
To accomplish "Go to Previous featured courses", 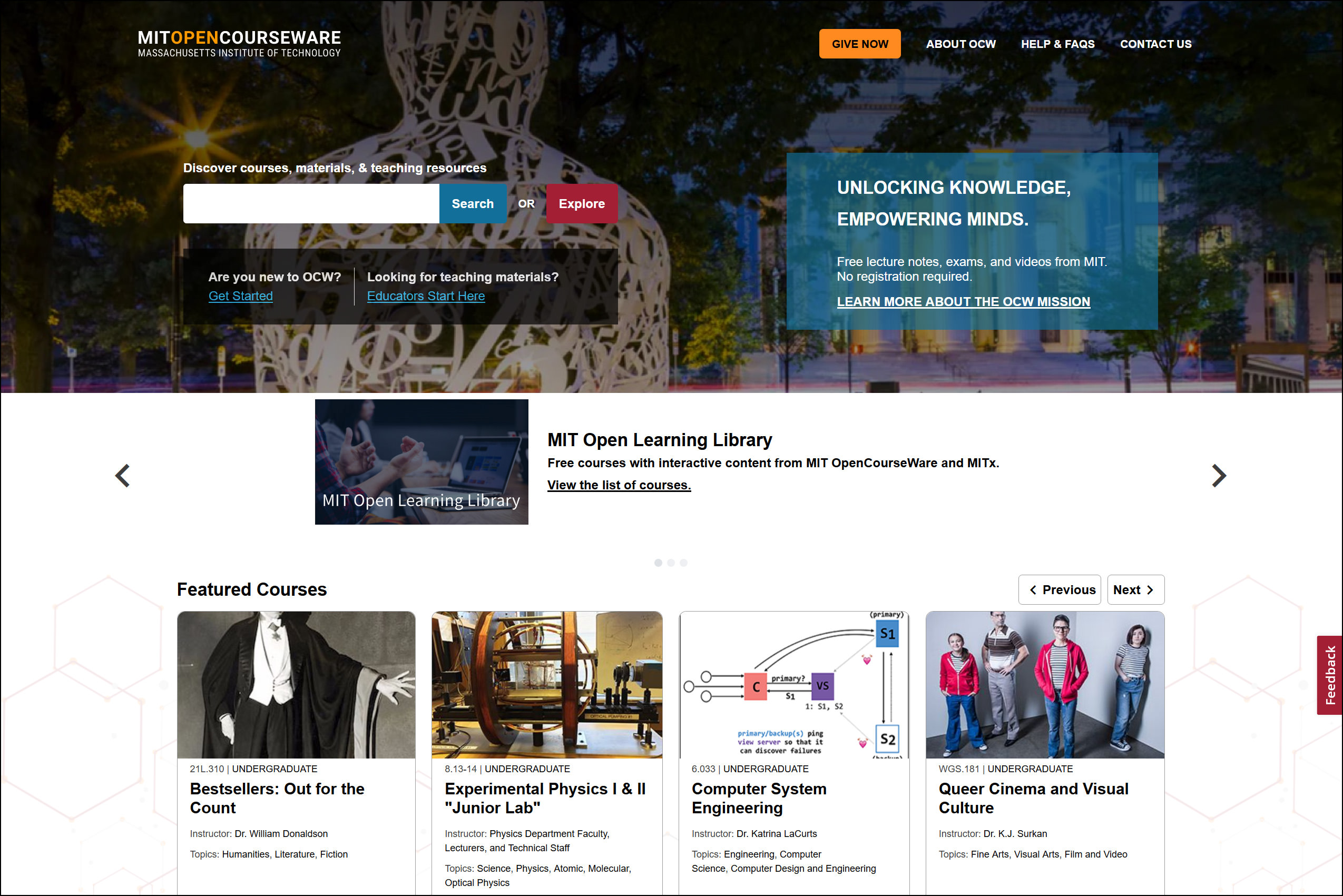I will click(x=1059, y=590).
